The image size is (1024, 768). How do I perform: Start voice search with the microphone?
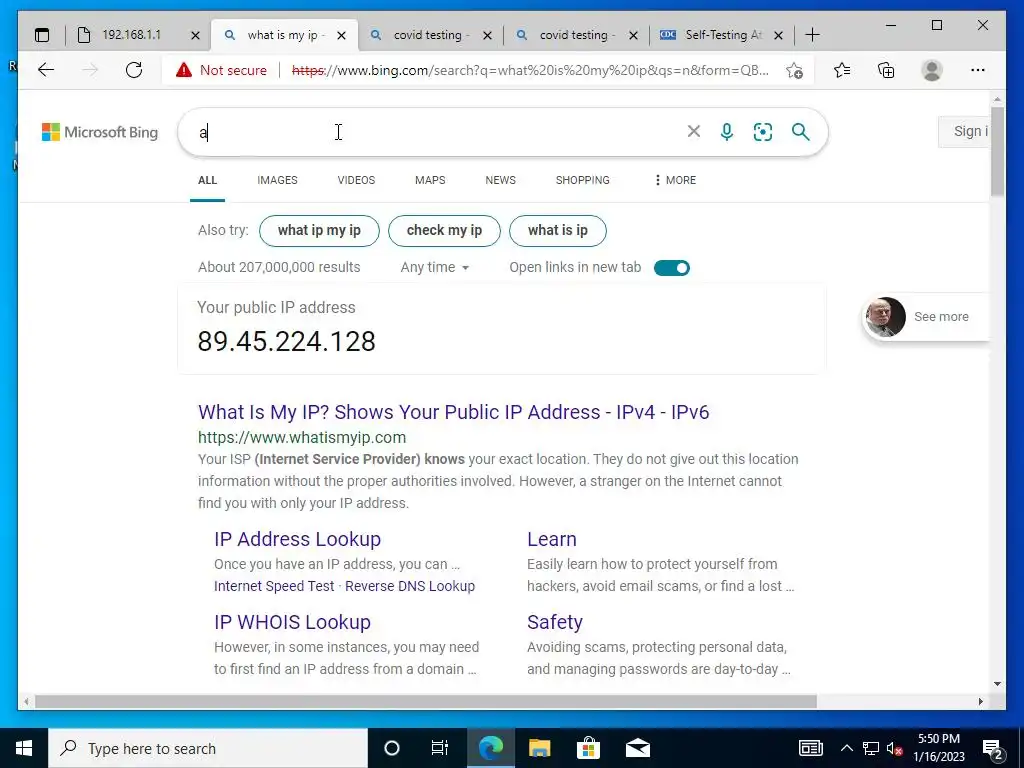tap(727, 132)
